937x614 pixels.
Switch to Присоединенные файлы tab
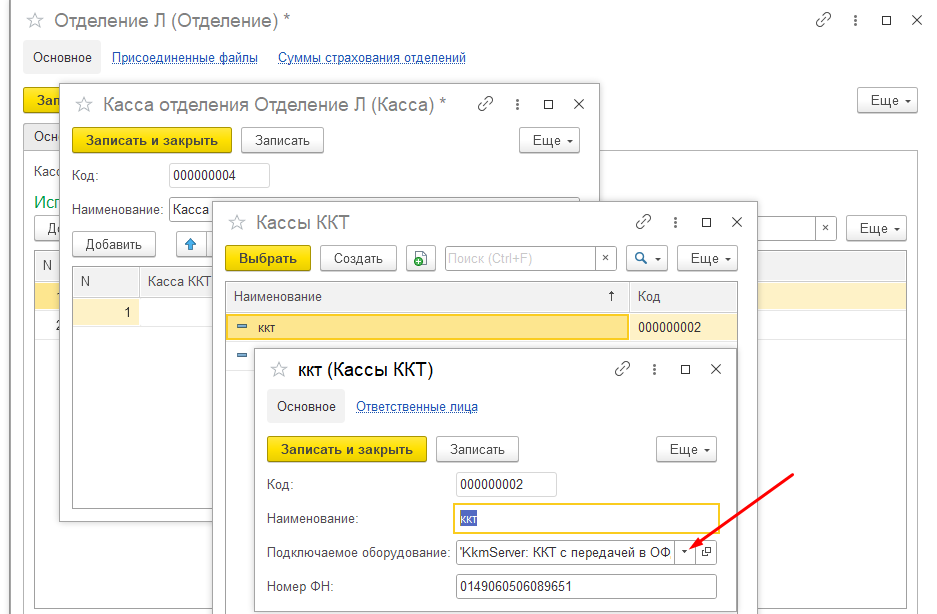[x=184, y=58]
